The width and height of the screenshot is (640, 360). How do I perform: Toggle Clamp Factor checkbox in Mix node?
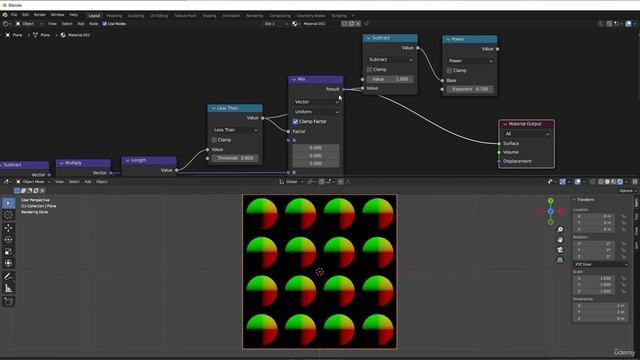296,122
